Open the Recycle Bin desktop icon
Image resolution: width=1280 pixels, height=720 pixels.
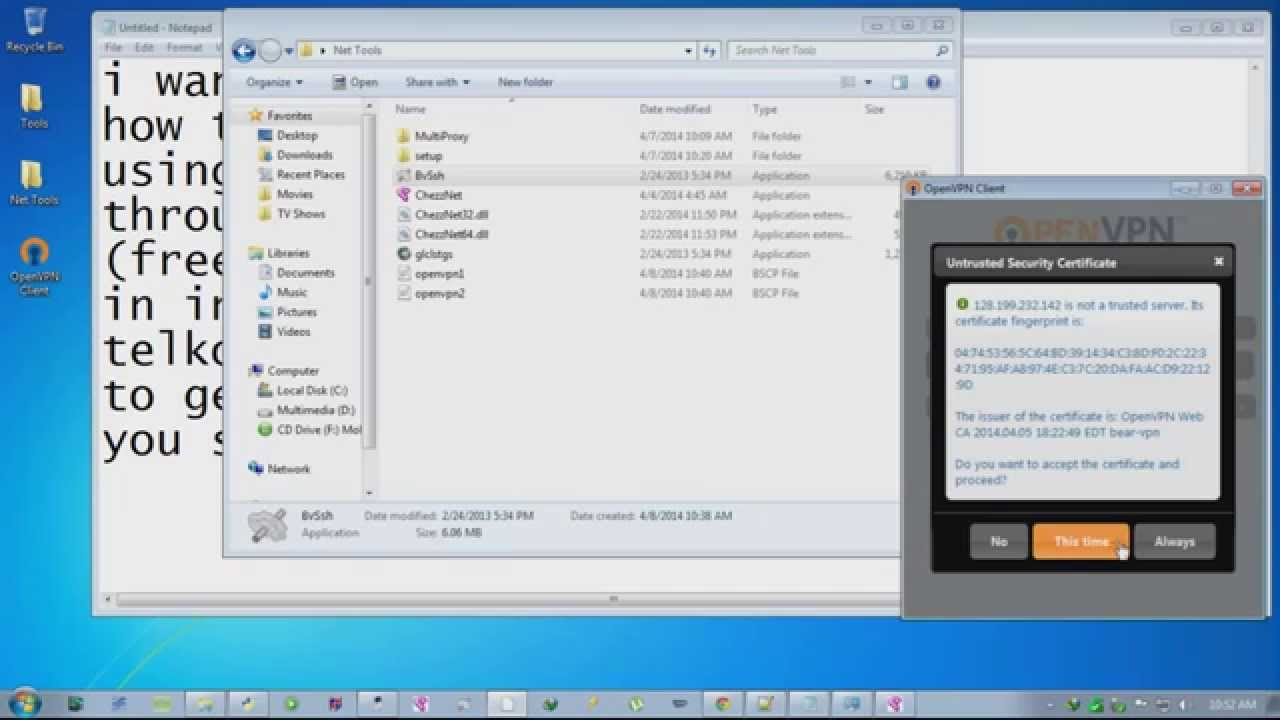pyautogui.click(x=34, y=30)
